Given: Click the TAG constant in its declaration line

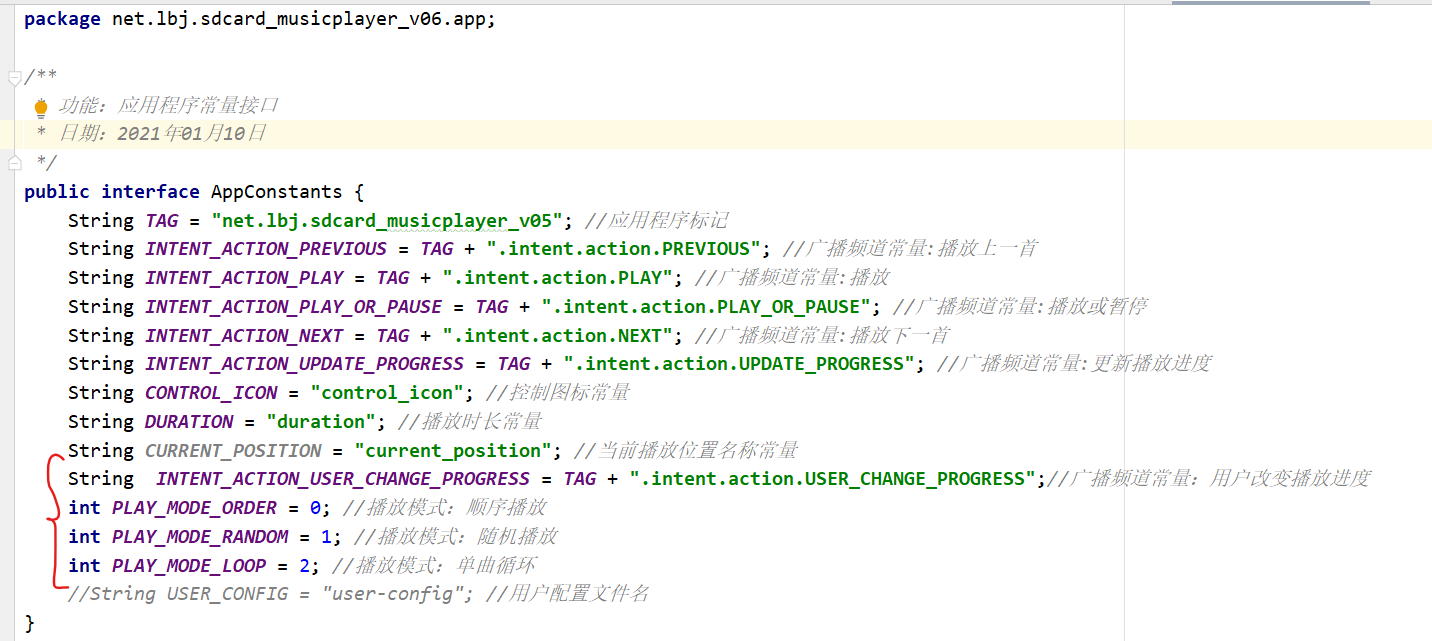Looking at the screenshot, I should click(x=161, y=220).
